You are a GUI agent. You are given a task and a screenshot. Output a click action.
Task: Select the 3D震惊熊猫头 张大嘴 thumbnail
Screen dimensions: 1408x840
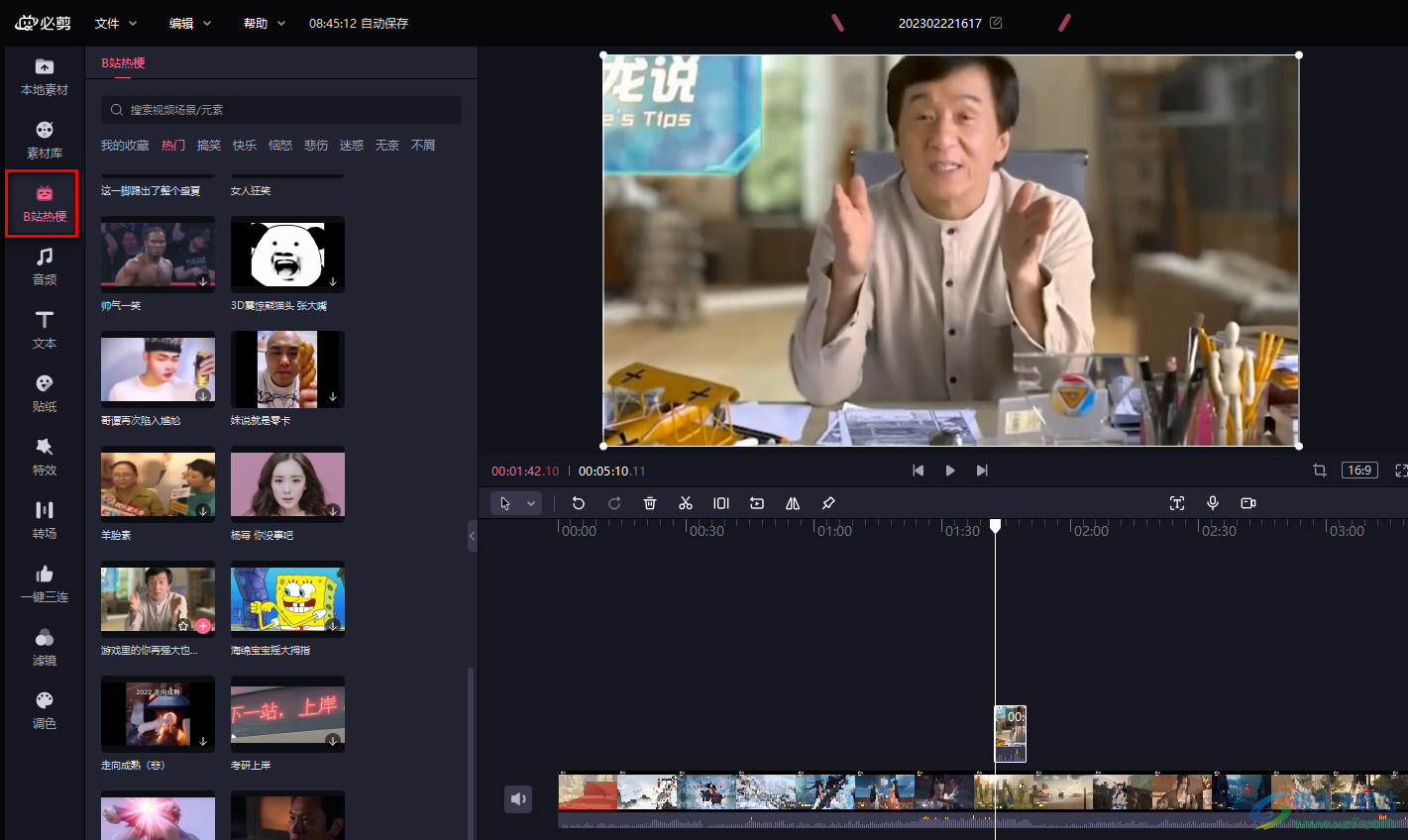(287, 255)
